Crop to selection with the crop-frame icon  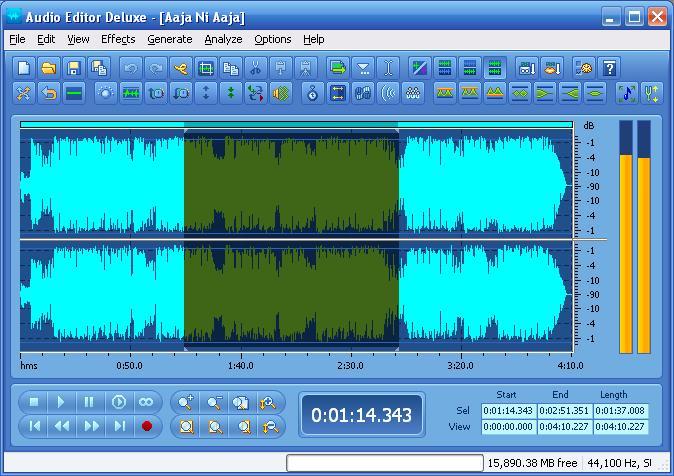206,68
